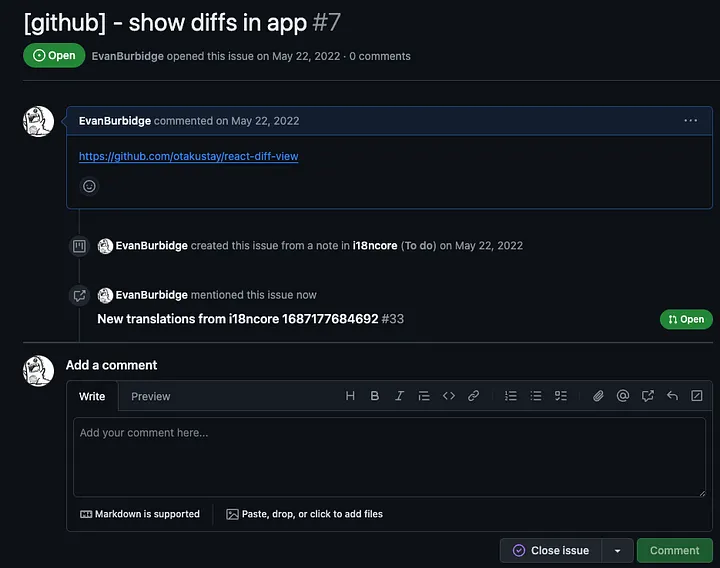Viewport: 720px width, 568px height.
Task: Insert a task list
Action: (x=560, y=396)
